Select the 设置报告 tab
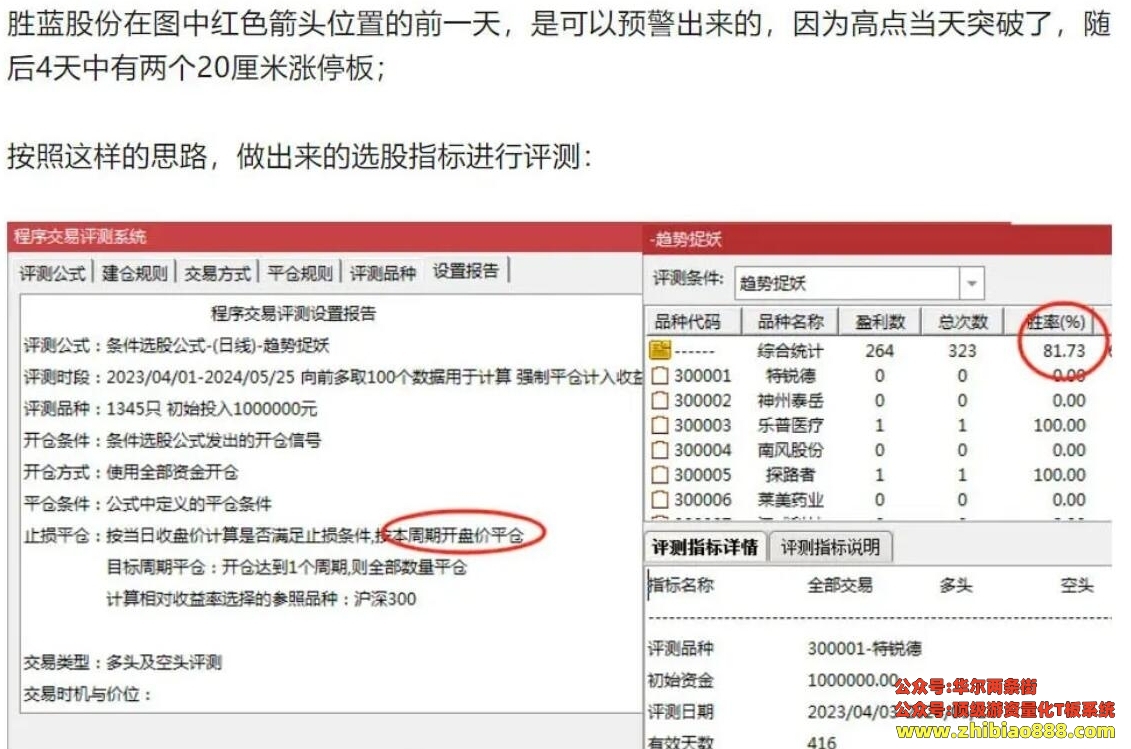 466,271
